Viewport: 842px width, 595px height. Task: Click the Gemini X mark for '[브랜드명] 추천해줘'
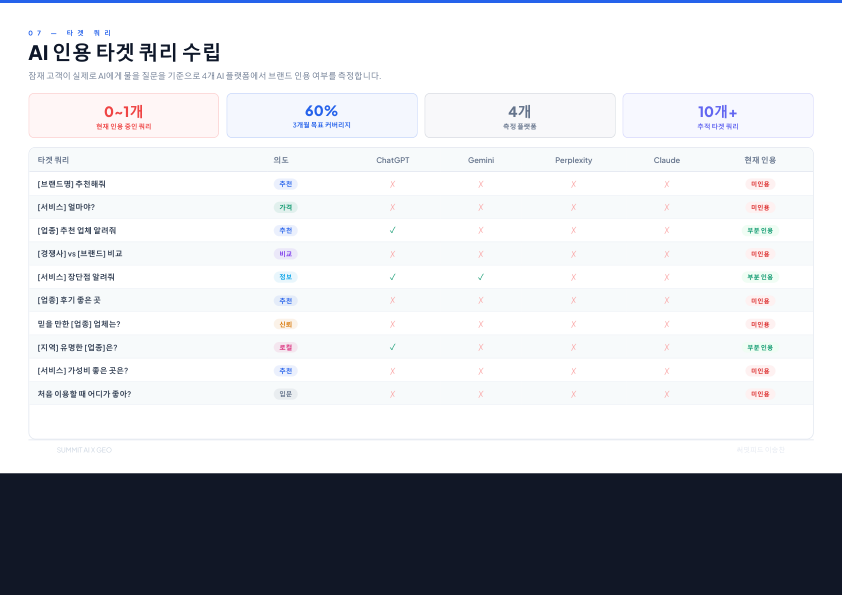481,184
